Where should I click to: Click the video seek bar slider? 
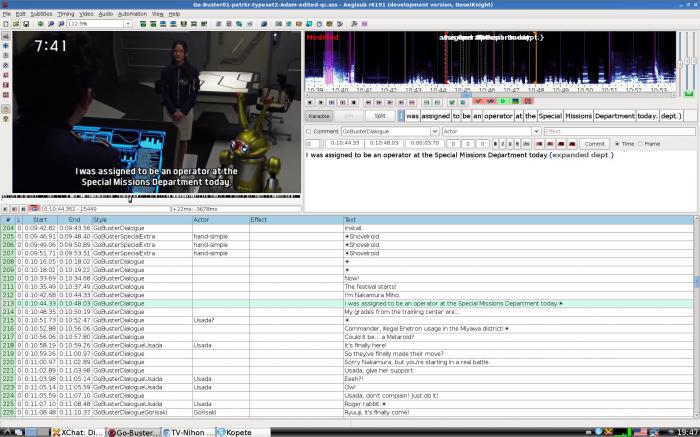(151, 197)
